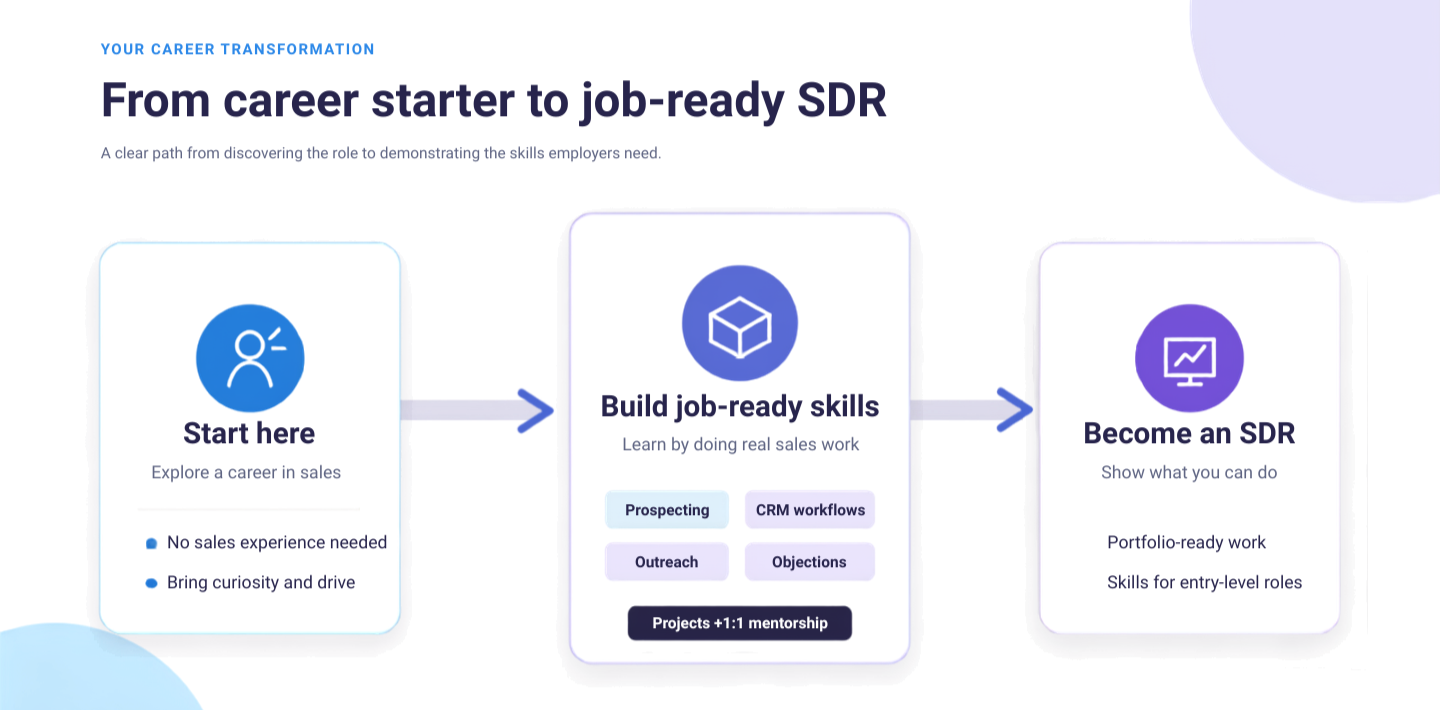Click the text Portfolio-ready work
1440x710 pixels.
1186,542
